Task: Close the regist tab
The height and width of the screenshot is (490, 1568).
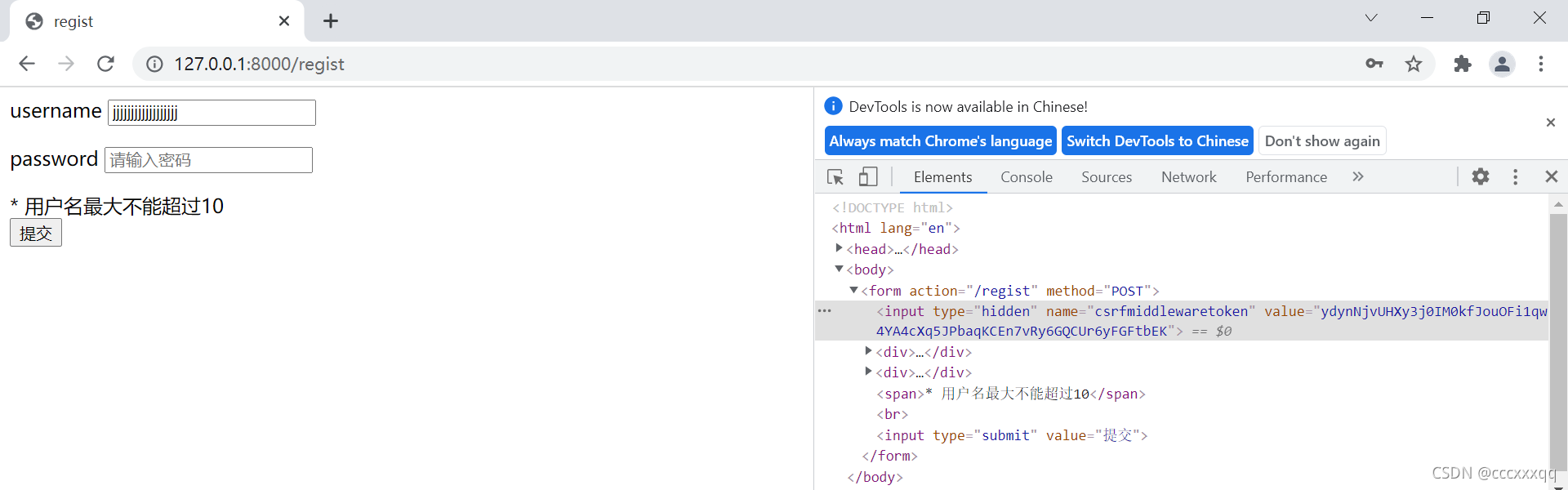Action: [x=284, y=21]
